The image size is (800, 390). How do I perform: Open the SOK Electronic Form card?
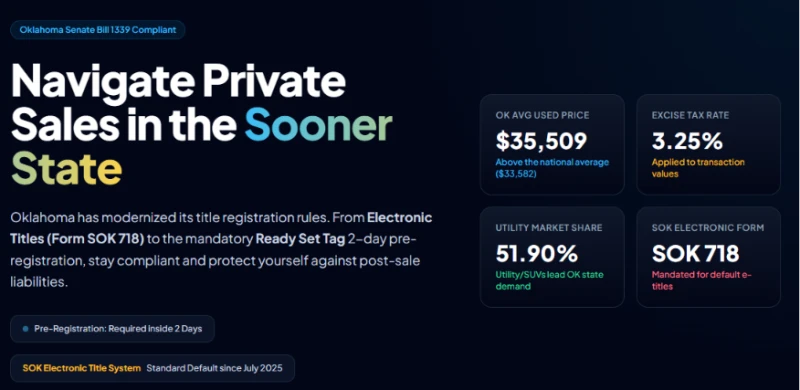[x=709, y=257]
